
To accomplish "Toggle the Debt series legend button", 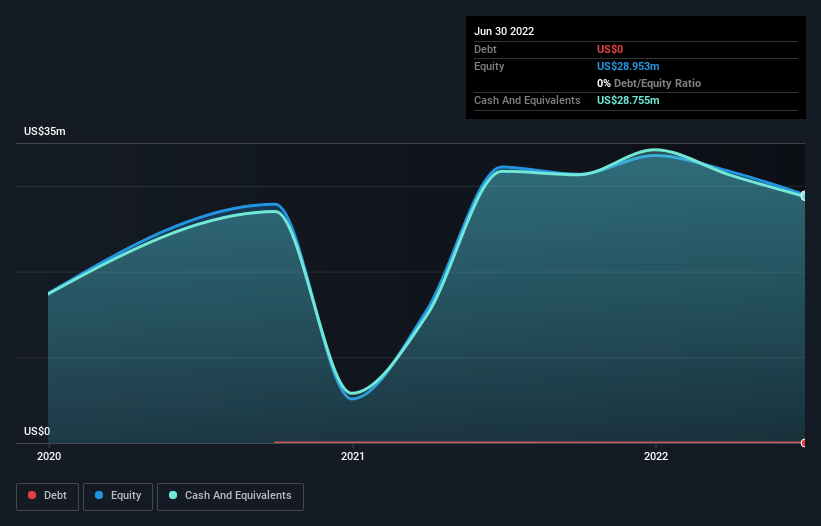I will point(48,496).
